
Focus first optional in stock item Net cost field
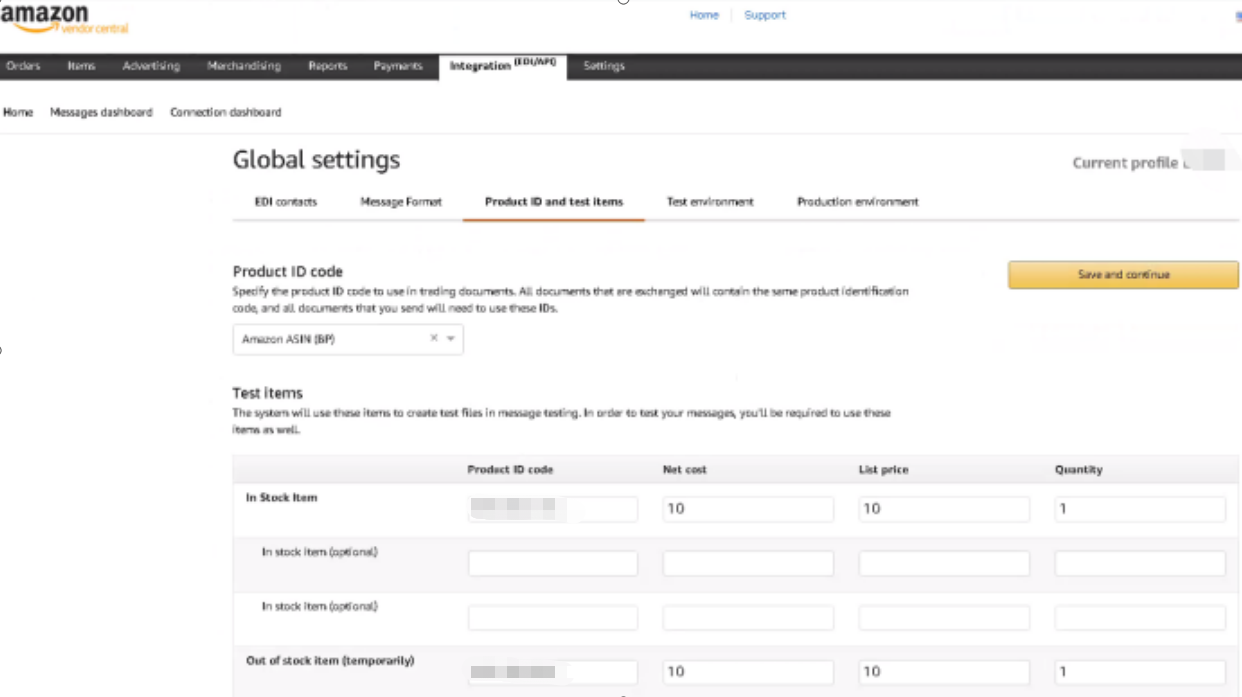coord(748,563)
